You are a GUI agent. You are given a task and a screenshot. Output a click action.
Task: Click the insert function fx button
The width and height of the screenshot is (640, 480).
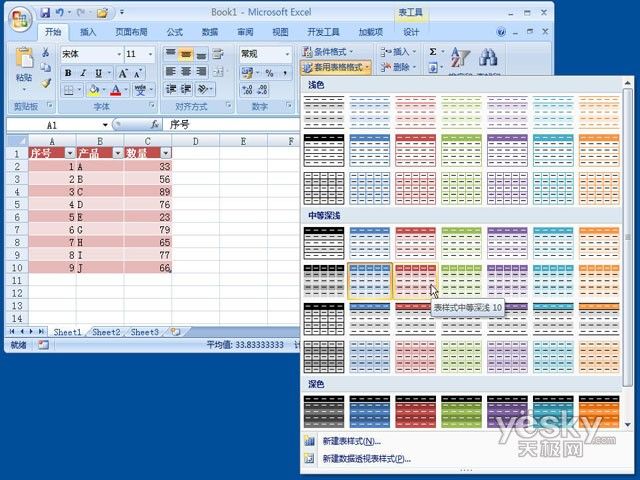(155, 124)
